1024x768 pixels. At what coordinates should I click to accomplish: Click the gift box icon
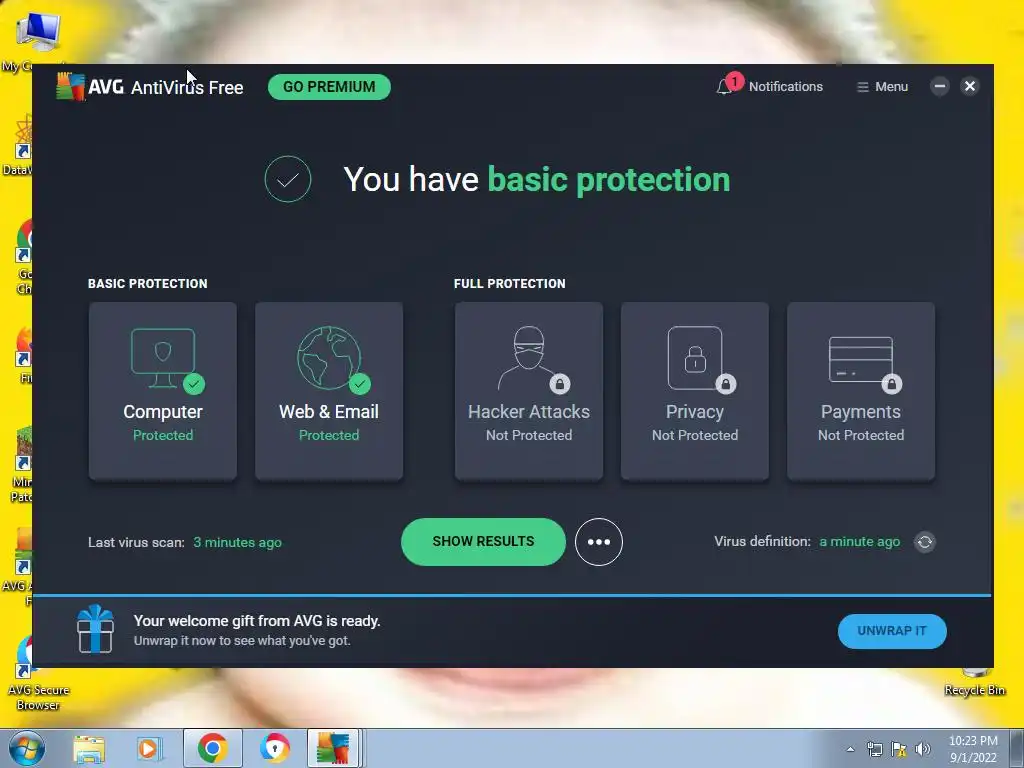(95, 629)
